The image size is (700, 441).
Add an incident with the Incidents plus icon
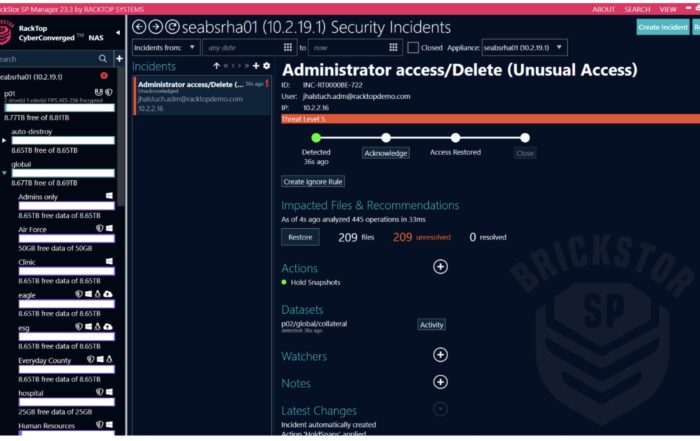[256, 66]
